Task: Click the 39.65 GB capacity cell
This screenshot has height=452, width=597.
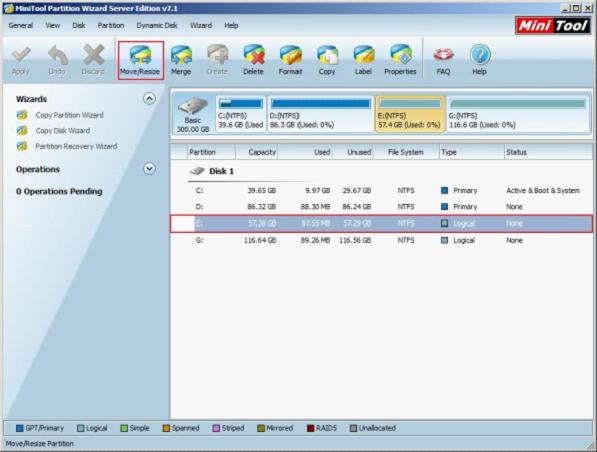Action: tap(262, 190)
